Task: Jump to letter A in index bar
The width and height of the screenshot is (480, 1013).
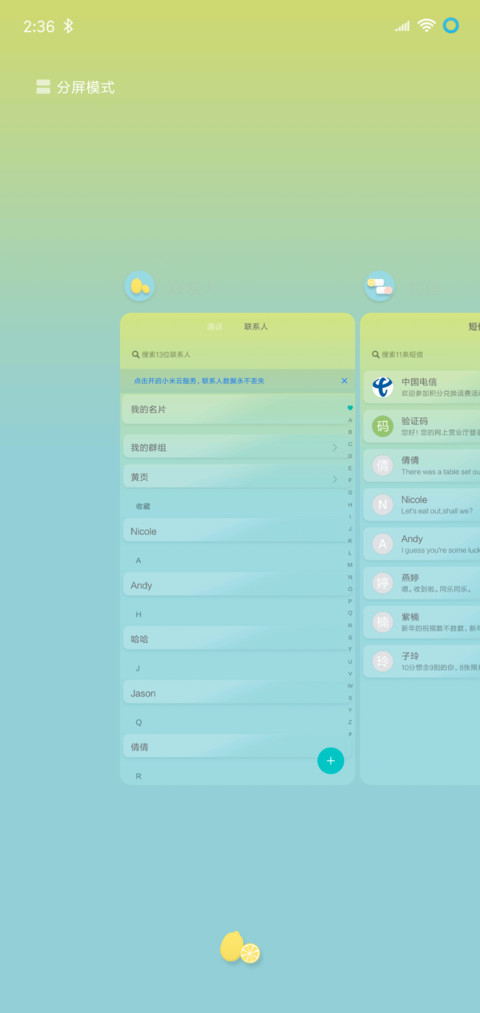Action: (350, 420)
